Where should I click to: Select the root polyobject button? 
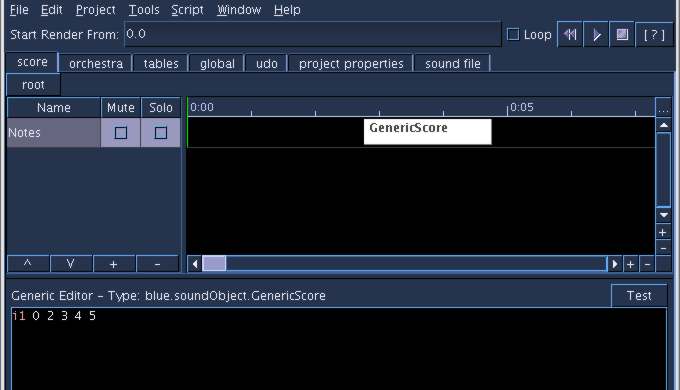click(33, 85)
